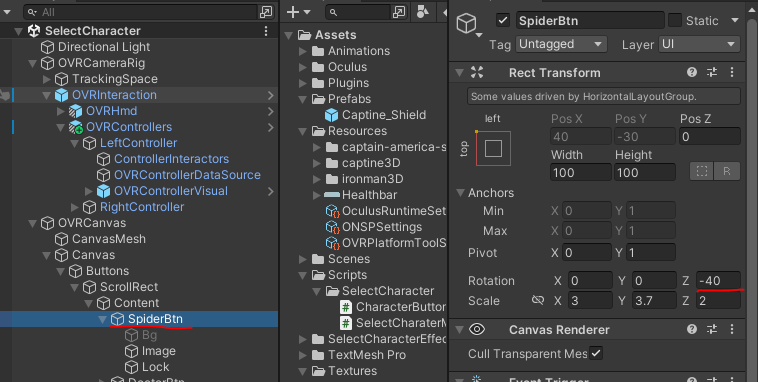Toggle Canvas Renderer eye icon
The image size is (758, 382).
tap(477, 329)
